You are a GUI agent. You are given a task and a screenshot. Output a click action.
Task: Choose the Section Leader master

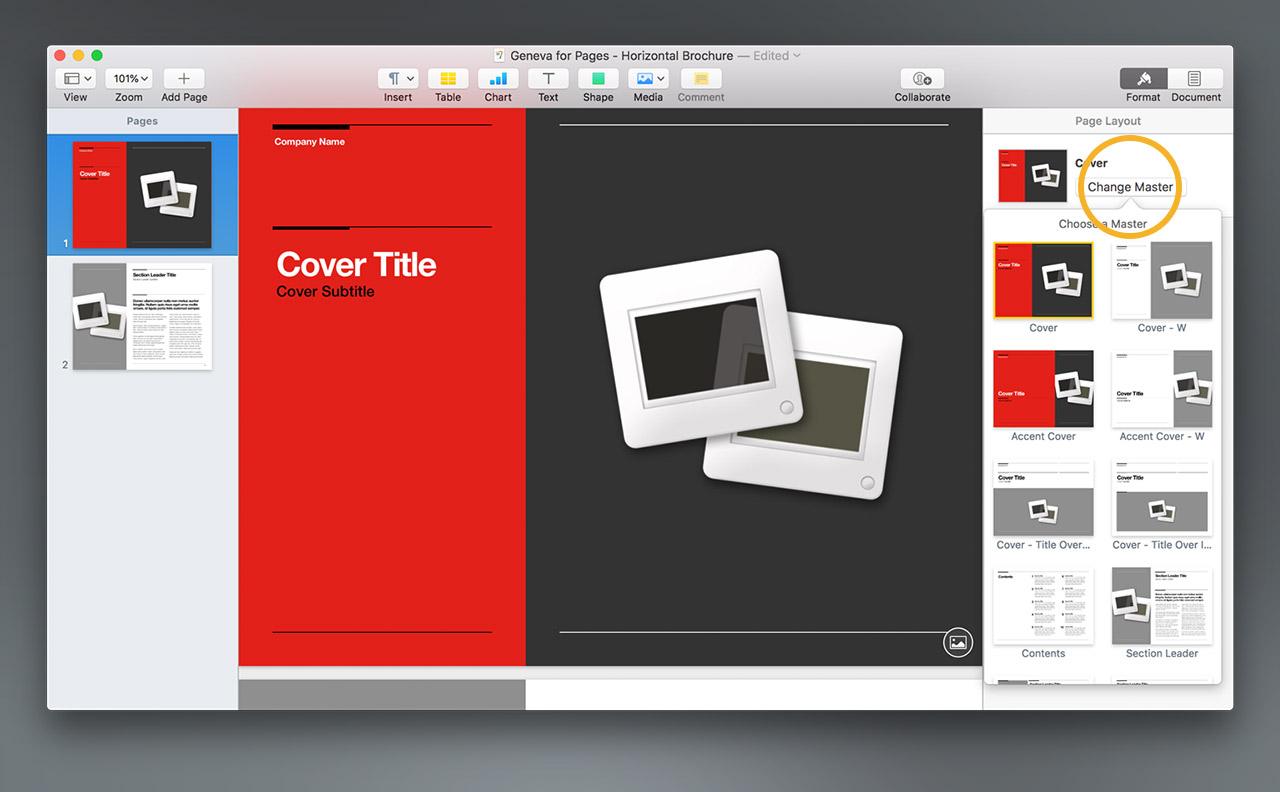(x=1161, y=606)
